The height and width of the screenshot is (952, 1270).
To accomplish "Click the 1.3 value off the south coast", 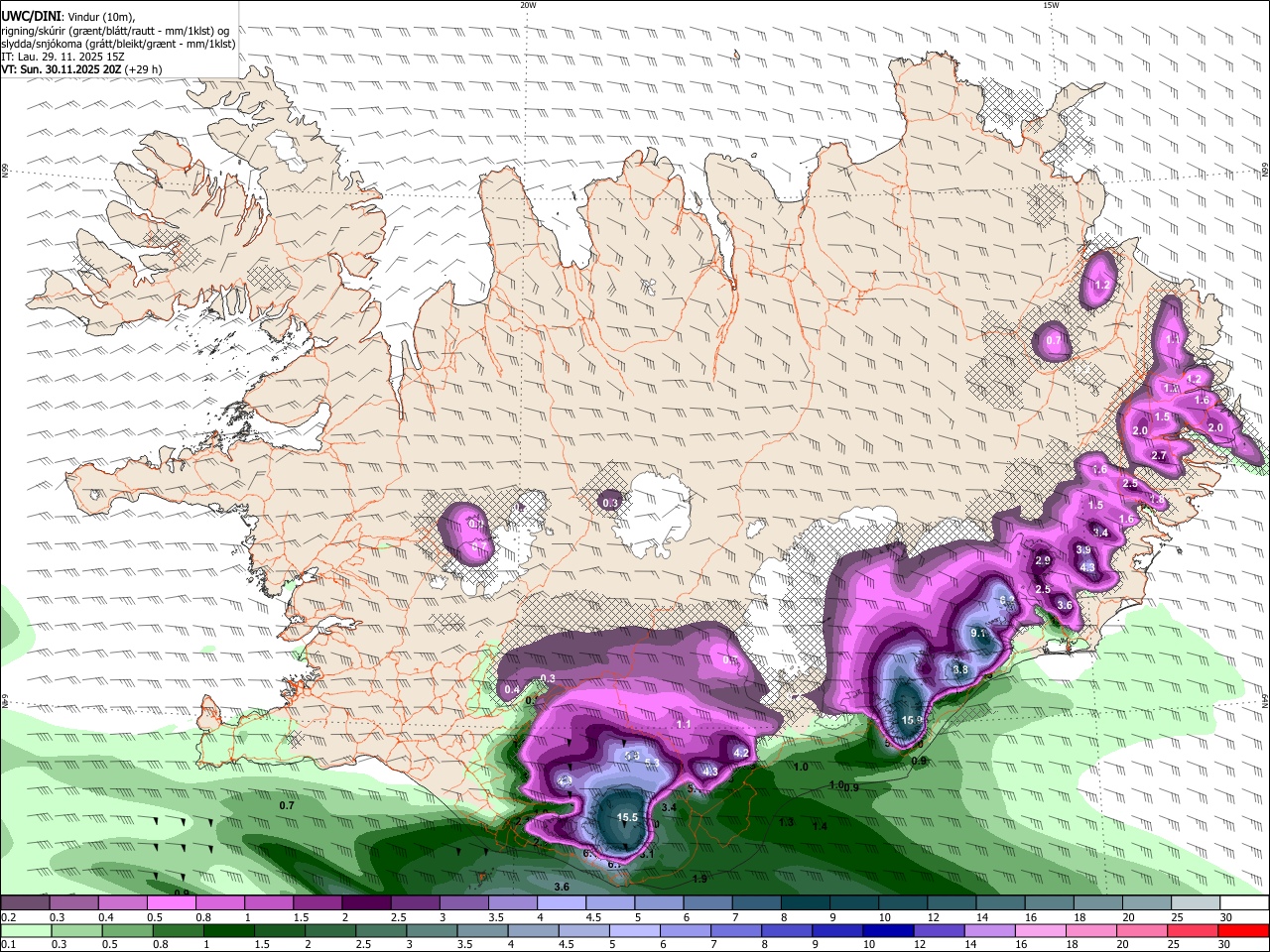I will pyautogui.click(x=786, y=823).
